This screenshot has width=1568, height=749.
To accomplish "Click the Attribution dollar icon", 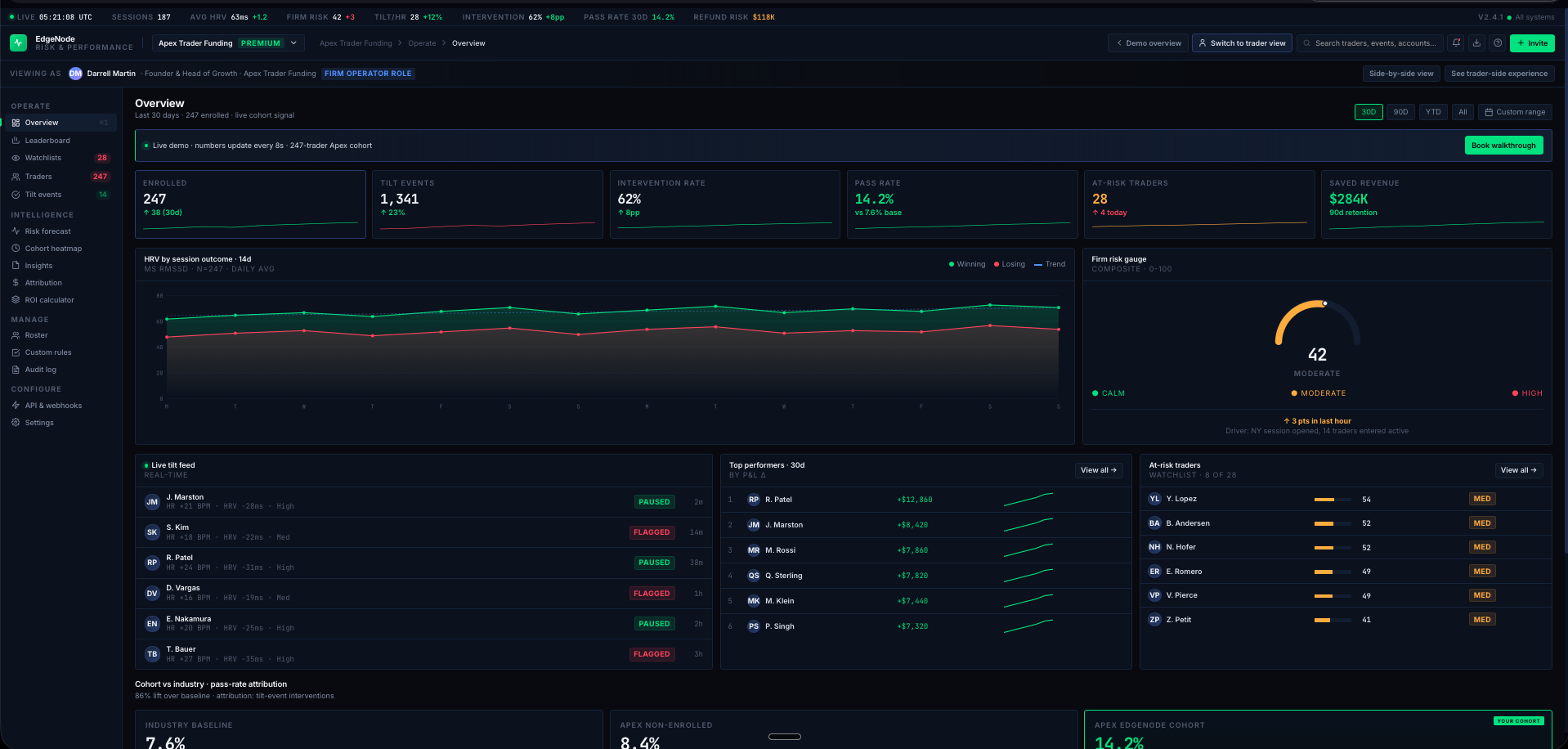I will click(16, 283).
